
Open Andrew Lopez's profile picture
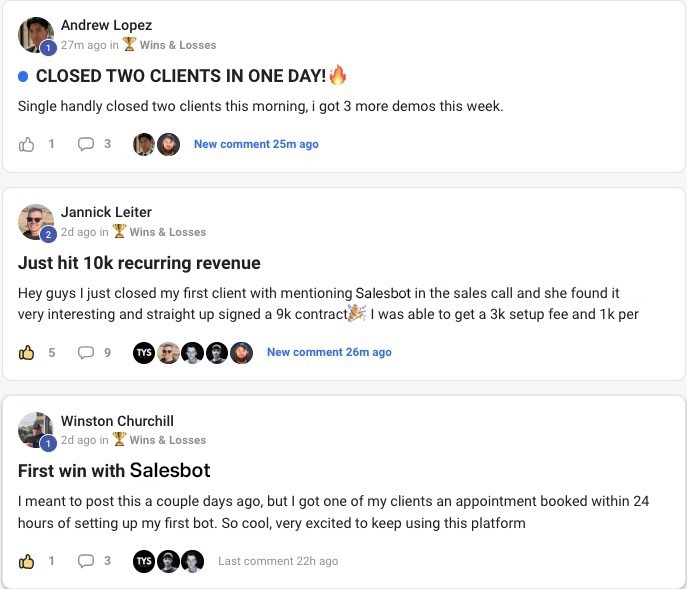click(x=36, y=35)
